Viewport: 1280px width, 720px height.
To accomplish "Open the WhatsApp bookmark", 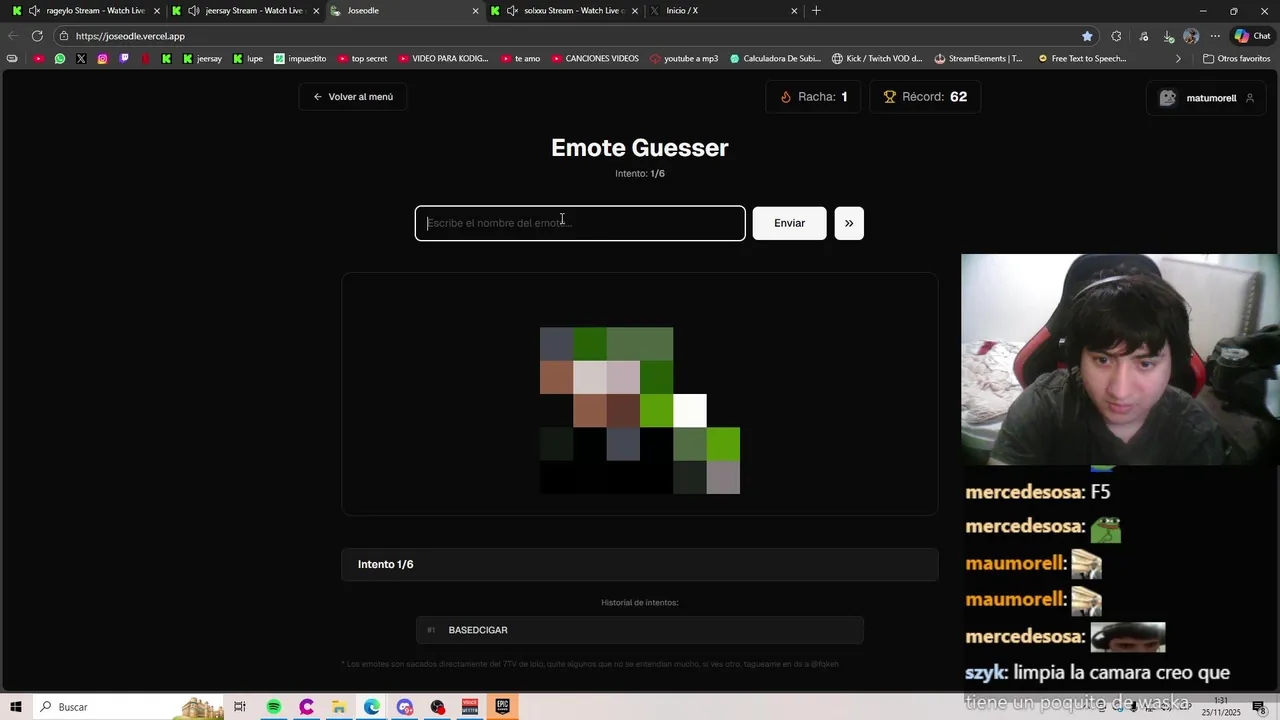I will (x=60, y=59).
